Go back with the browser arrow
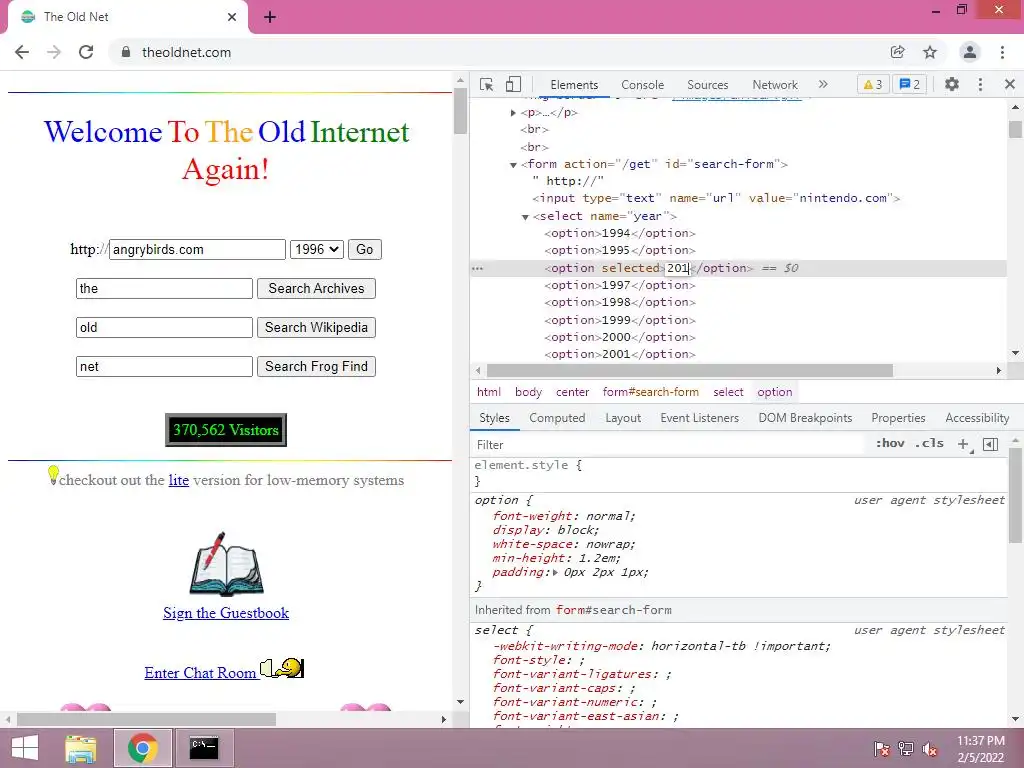Screen dimensions: 1024x768 (x=22, y=52)
